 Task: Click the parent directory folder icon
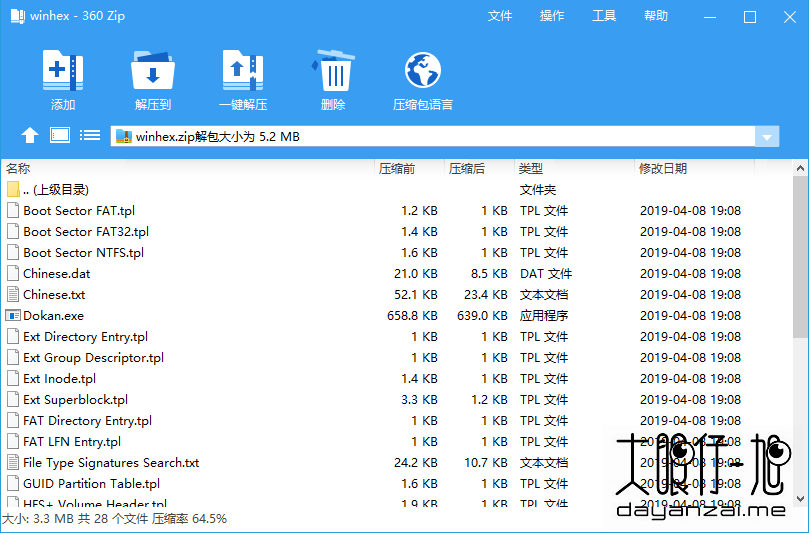coord(13,189)
